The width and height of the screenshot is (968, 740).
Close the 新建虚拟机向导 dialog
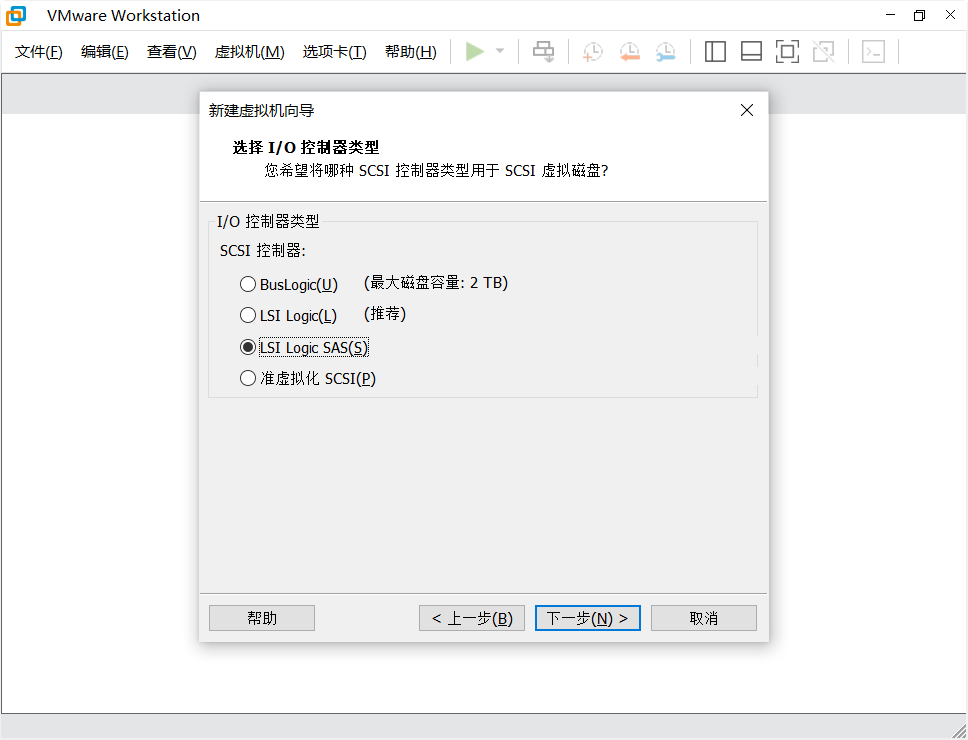(x=747, y=110)
